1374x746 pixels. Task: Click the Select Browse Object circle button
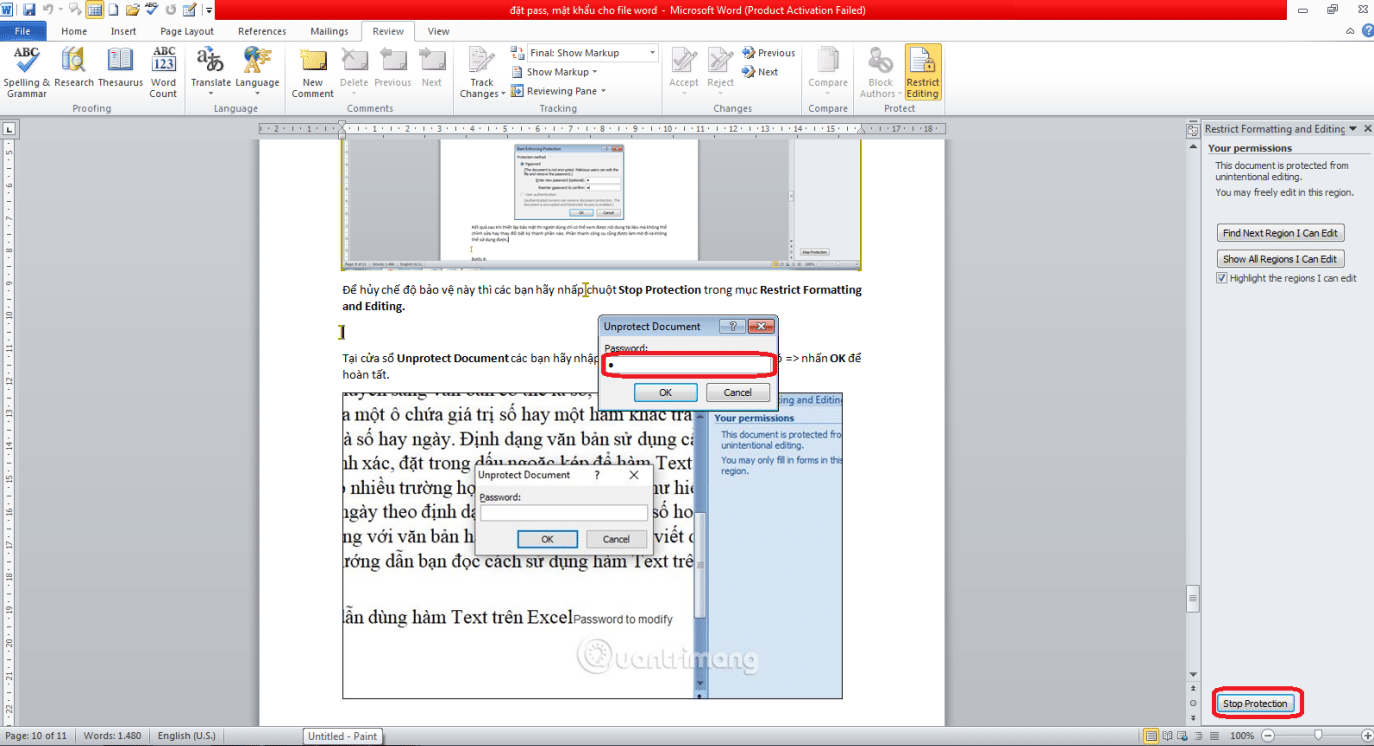(x=1192, y=703)
